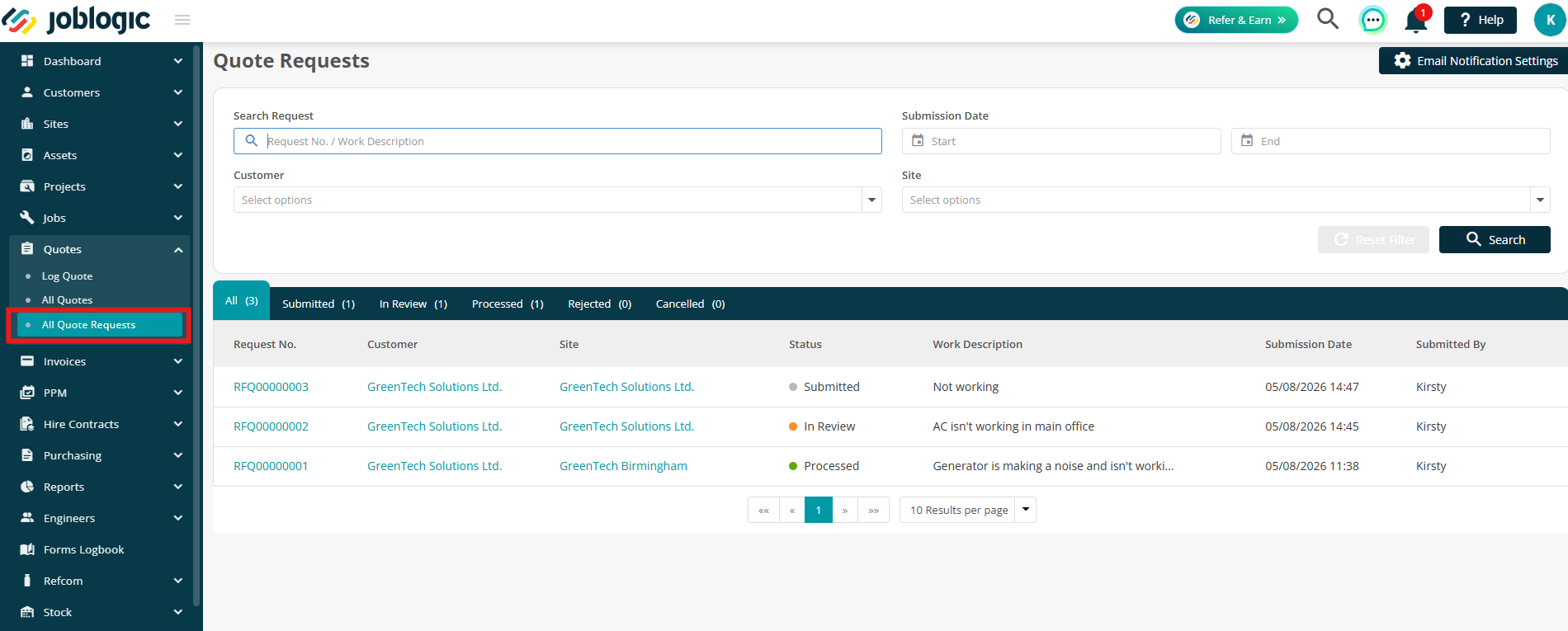Screen dimensions: 1568x631
Task: Switch to the All (3) tab
Action: pyautogui.click(x=242, y=301)
